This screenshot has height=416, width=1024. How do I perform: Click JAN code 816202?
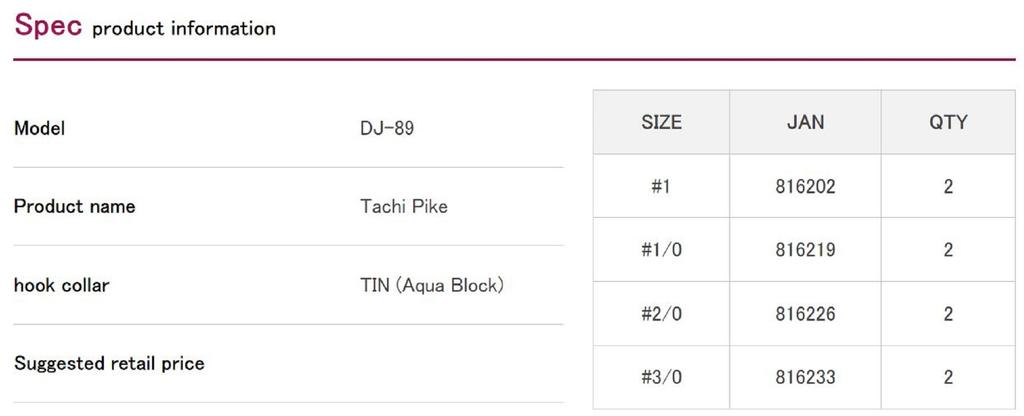click(x=805, y=186)
